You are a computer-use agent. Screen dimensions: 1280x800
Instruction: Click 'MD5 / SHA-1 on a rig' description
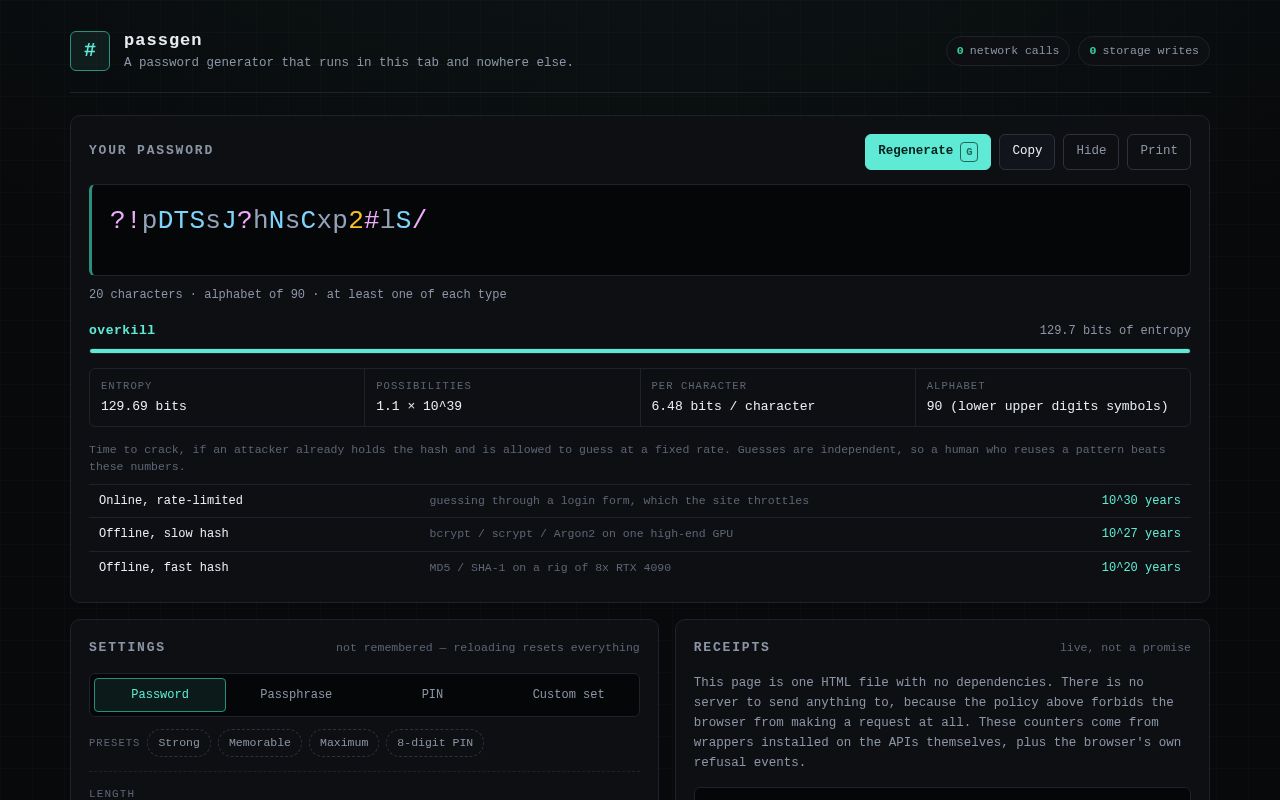[x=550, y=568]
